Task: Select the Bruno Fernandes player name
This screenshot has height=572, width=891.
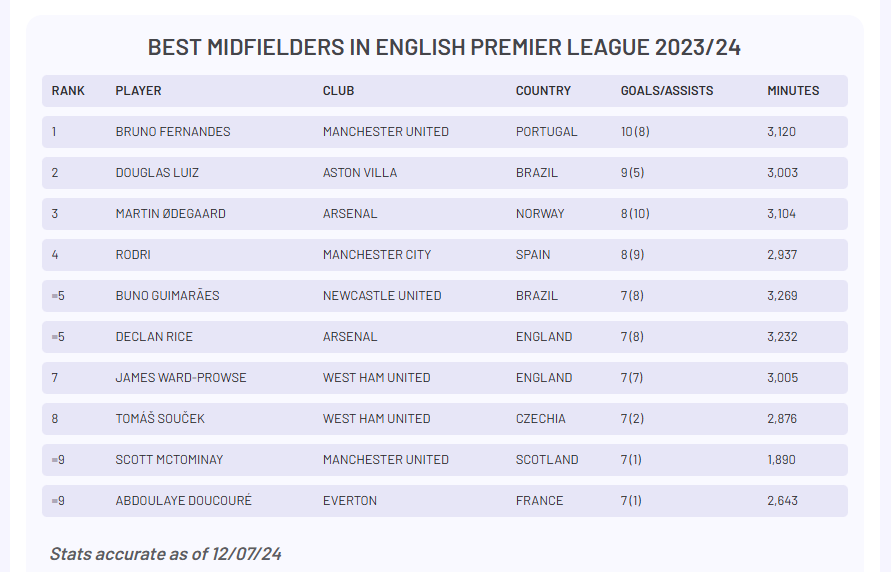Action: (173, 132)
